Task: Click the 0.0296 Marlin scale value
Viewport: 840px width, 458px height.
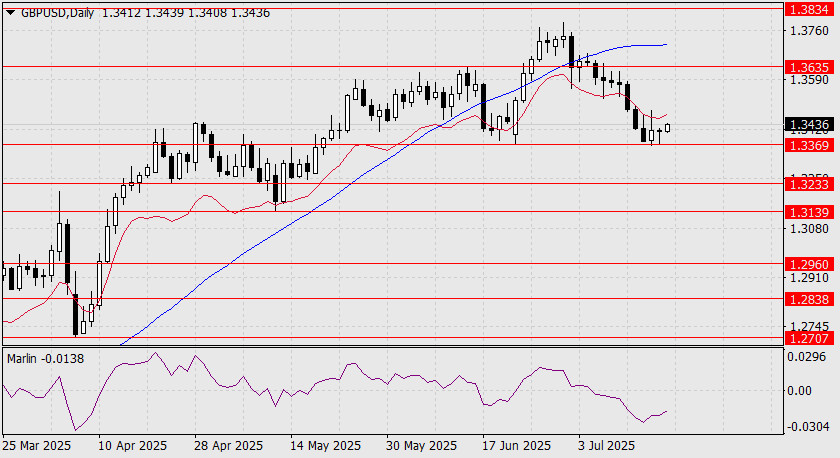Action: 807,356
